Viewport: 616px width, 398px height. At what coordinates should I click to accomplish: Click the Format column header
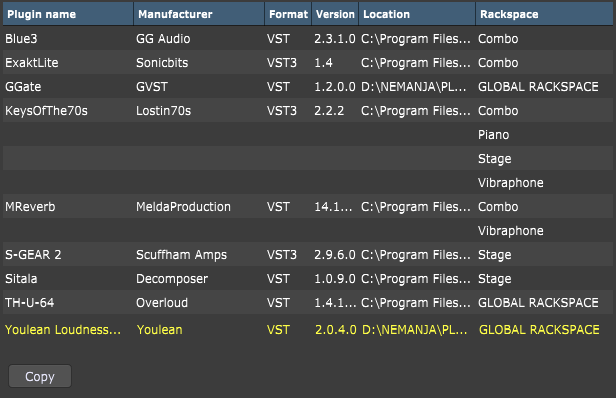(x=288, y=14)
